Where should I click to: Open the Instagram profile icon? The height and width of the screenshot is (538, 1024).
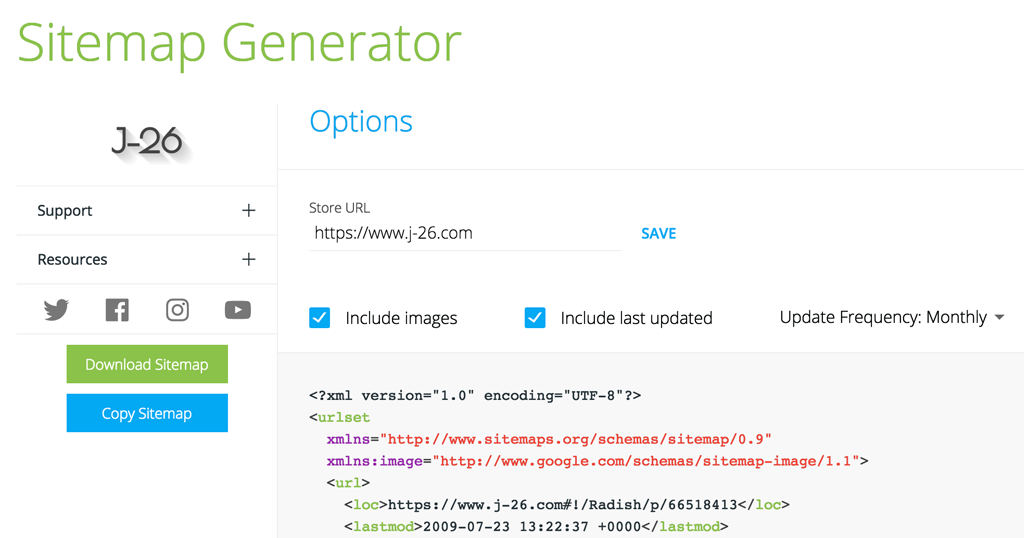[x=177, y=310]
